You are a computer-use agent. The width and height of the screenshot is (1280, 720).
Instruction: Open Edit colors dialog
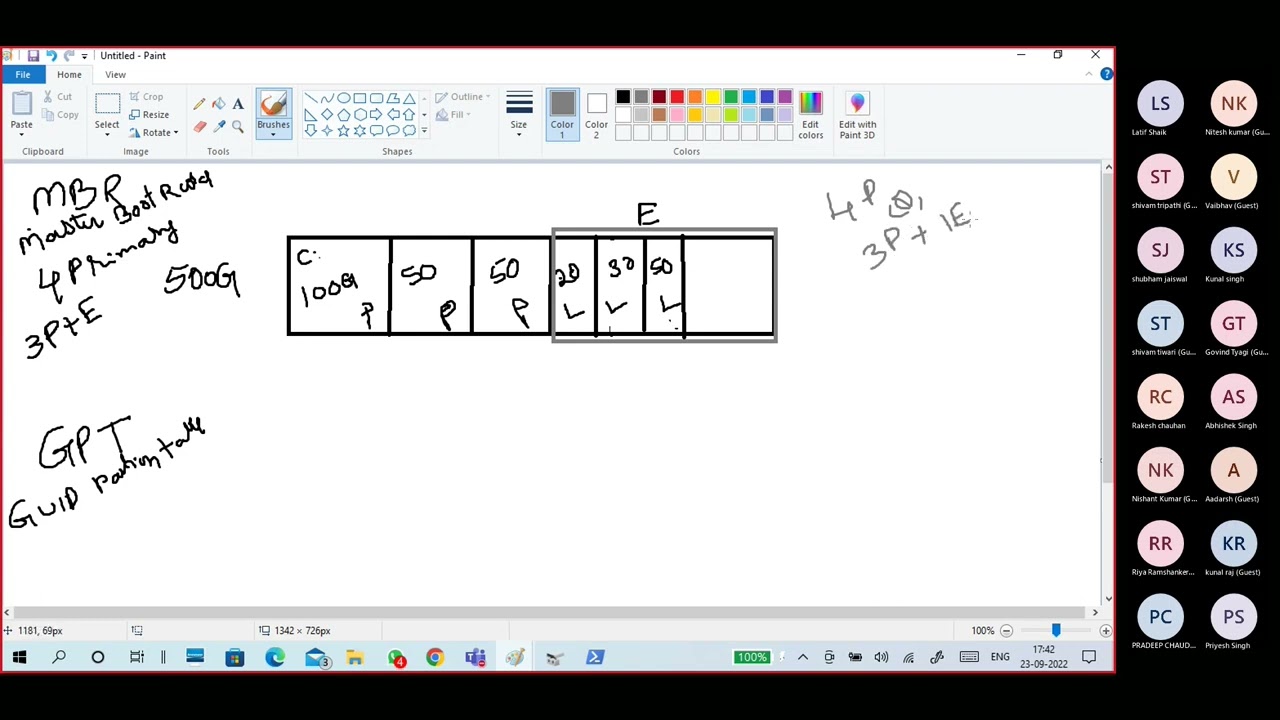pyautogui.click(x=810, y=116)
